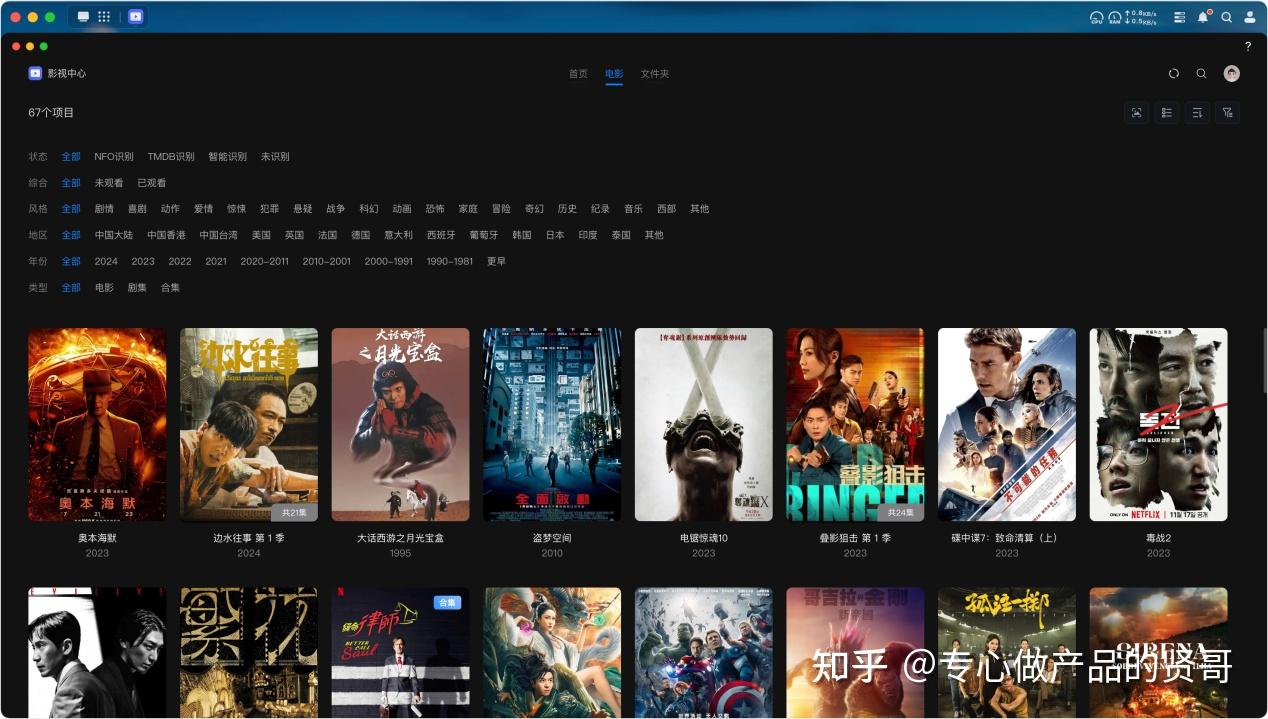1268x719 pixels.
Task: Filter year by 1990-1981
Action: pyautogui.click(x=450, y=261)
